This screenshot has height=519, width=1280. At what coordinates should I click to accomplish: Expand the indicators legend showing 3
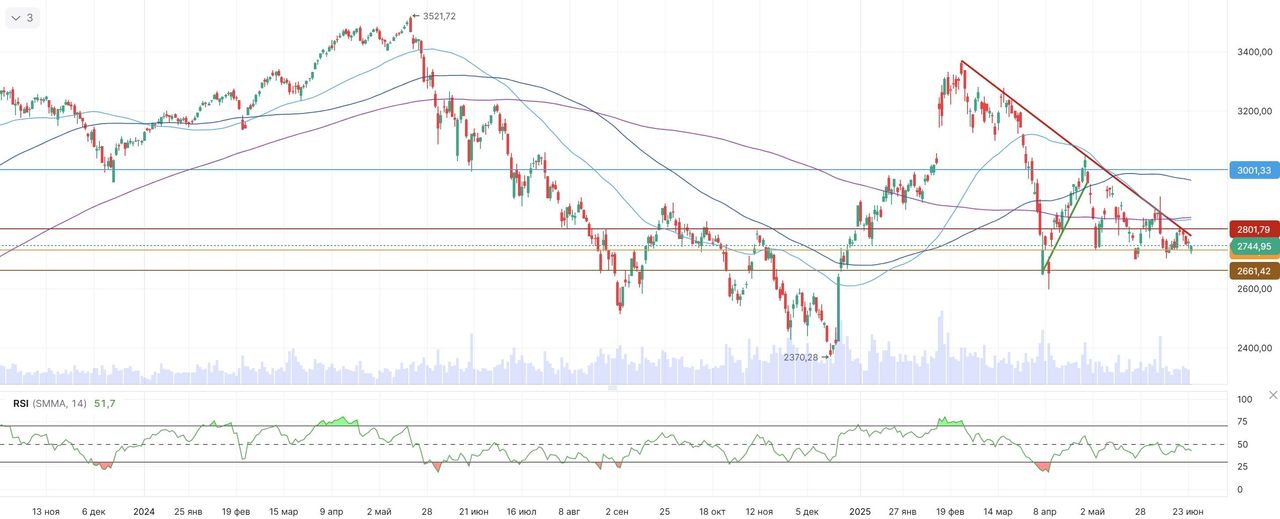(x=22, y=18)
